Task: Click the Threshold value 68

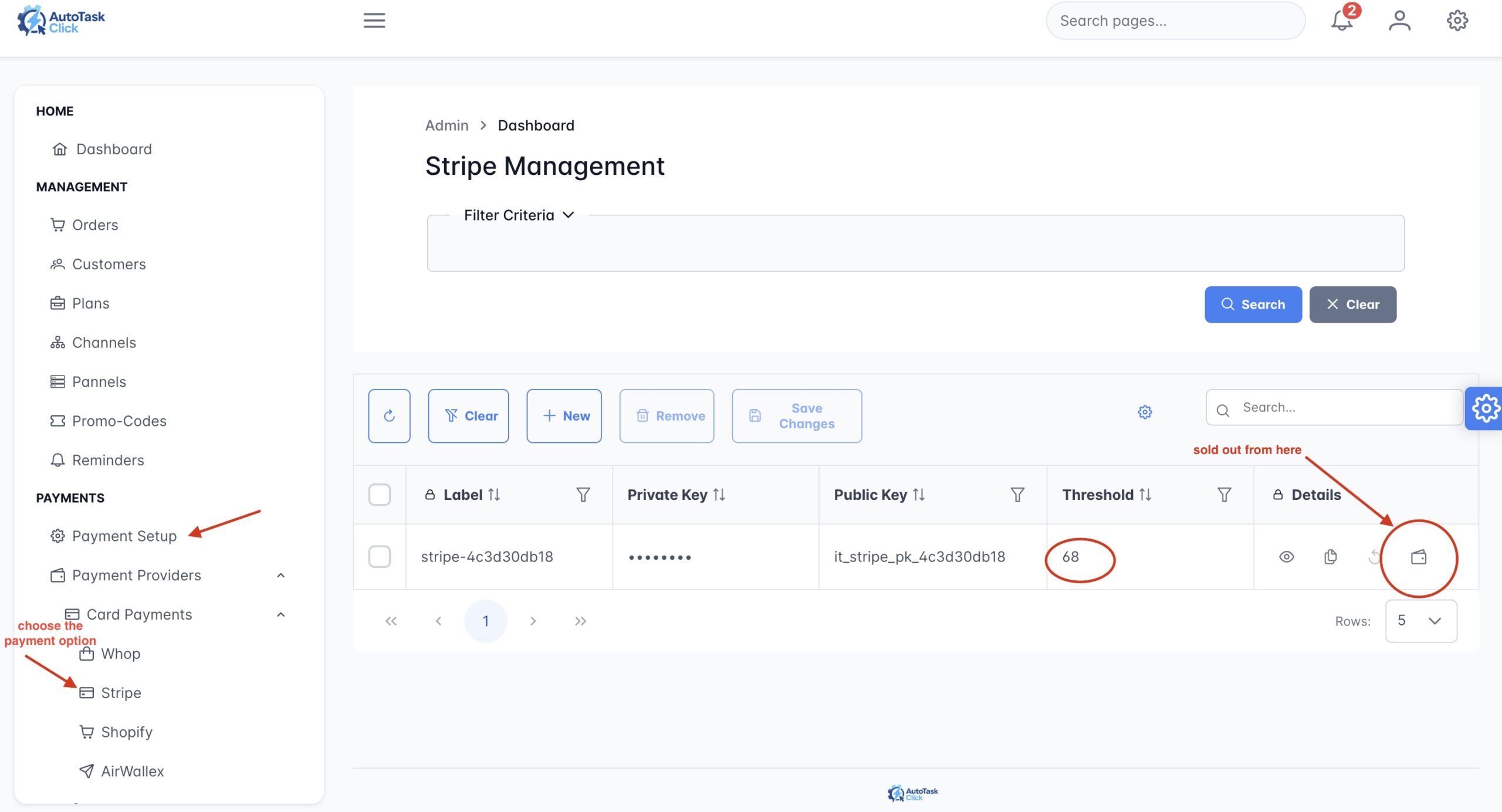Action: click(x=1070, y=556)
